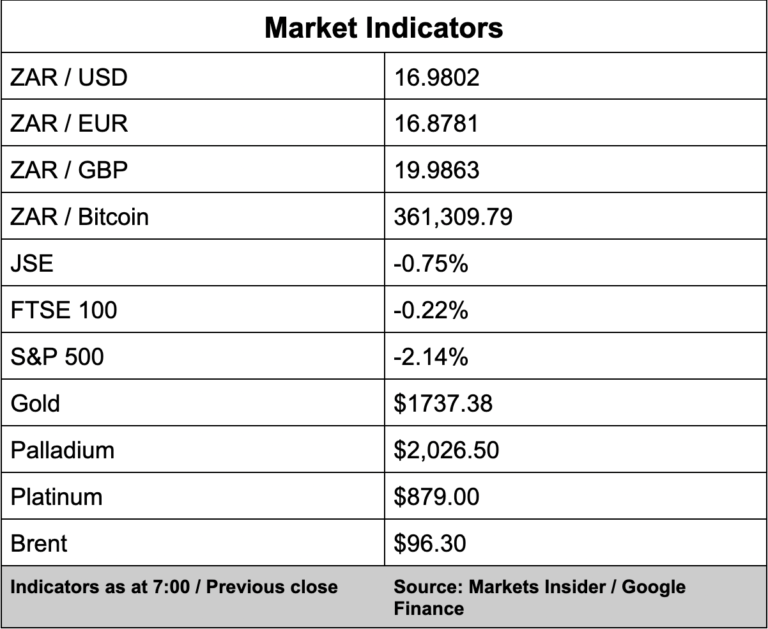Select the ZAR / EUR row label
The width and height of the screenshot is (768, 629).
coord(69,124)
